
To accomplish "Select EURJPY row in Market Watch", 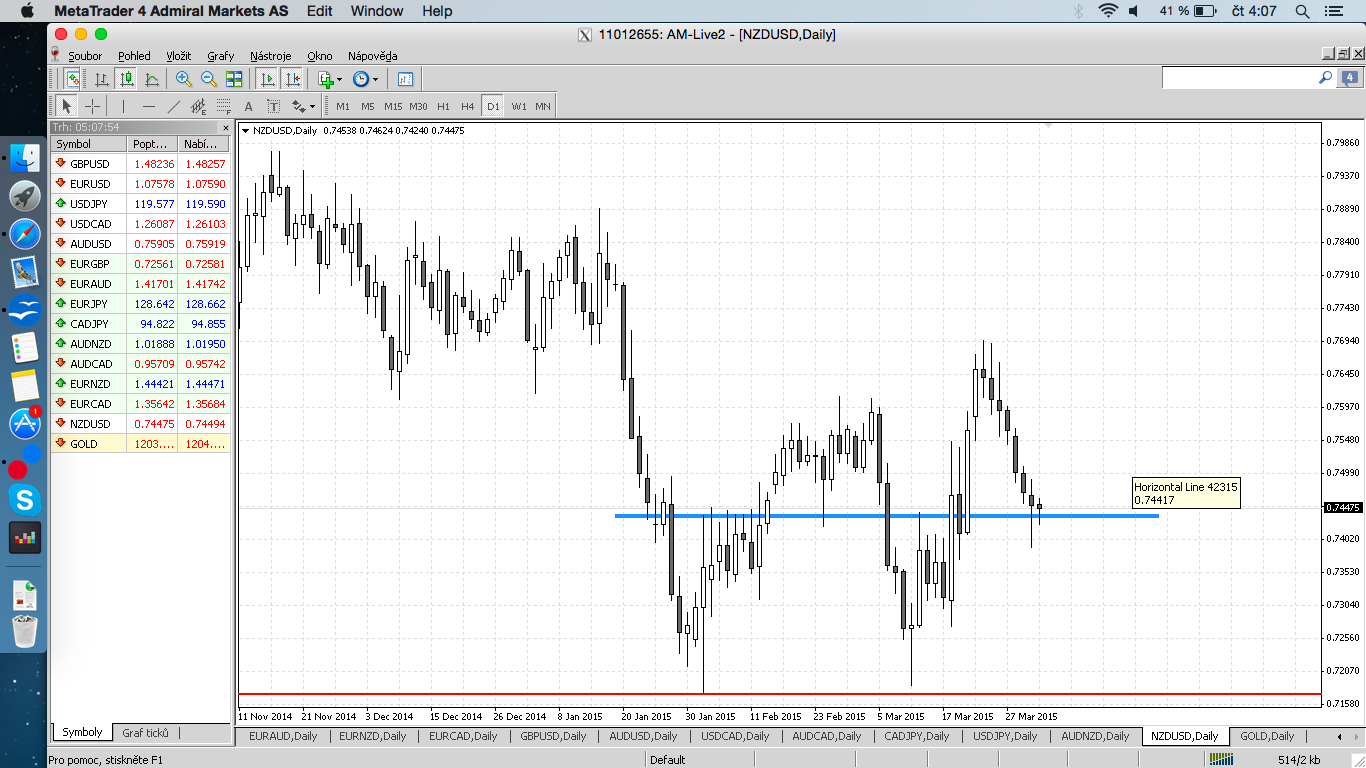I will (140, 304).
